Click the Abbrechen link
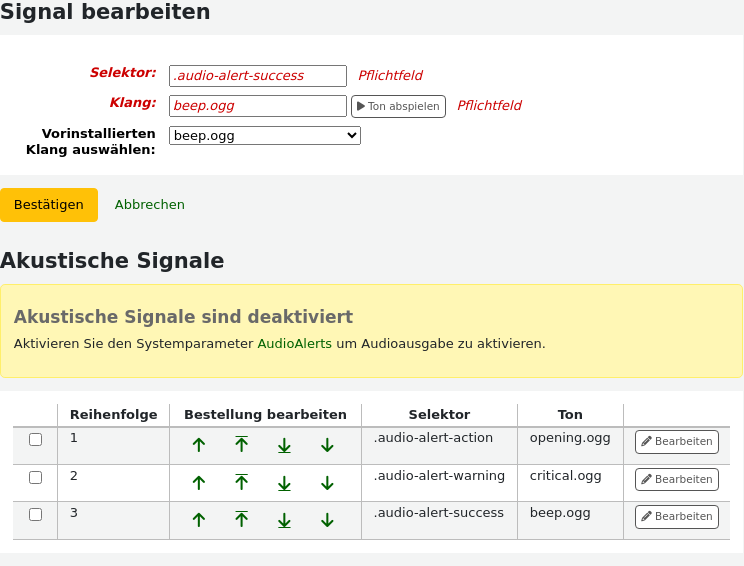744x566 pixels. [150, 205]
